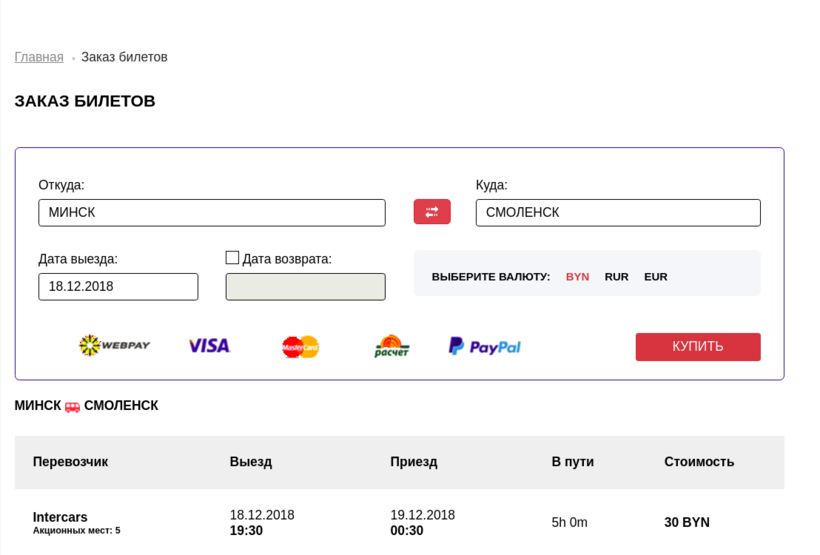Go to Главная breadcrumb link
This screenshot has width=820, height=555.
pos(39,57)
